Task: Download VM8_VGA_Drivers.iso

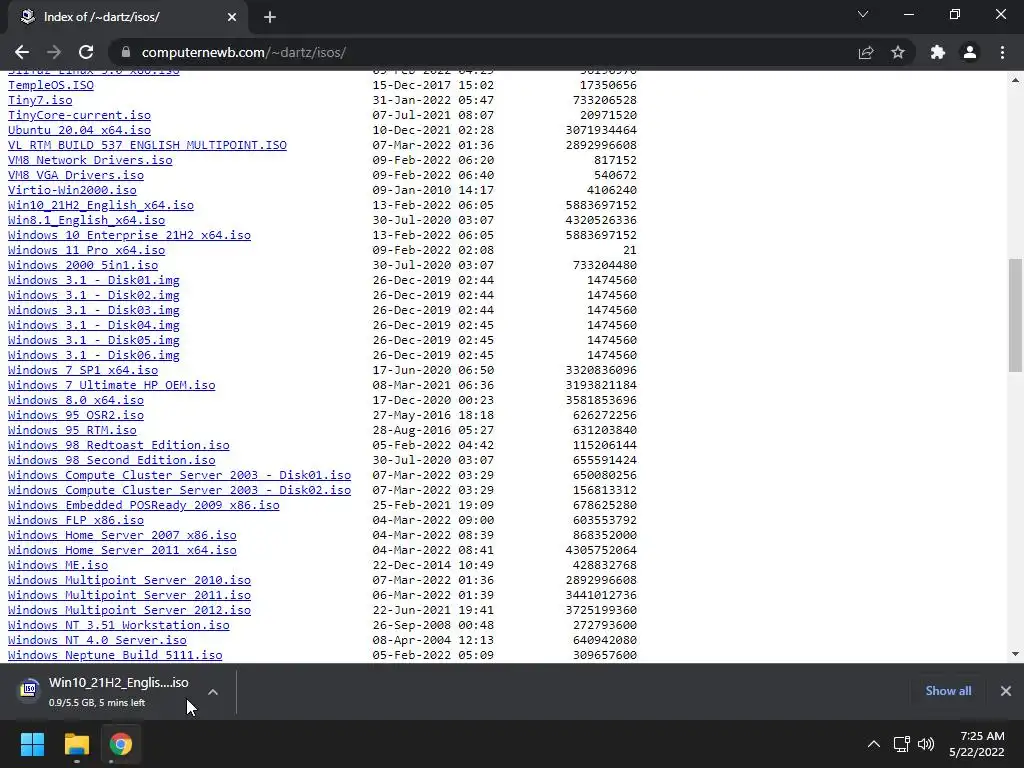Action: pos(76,175)
